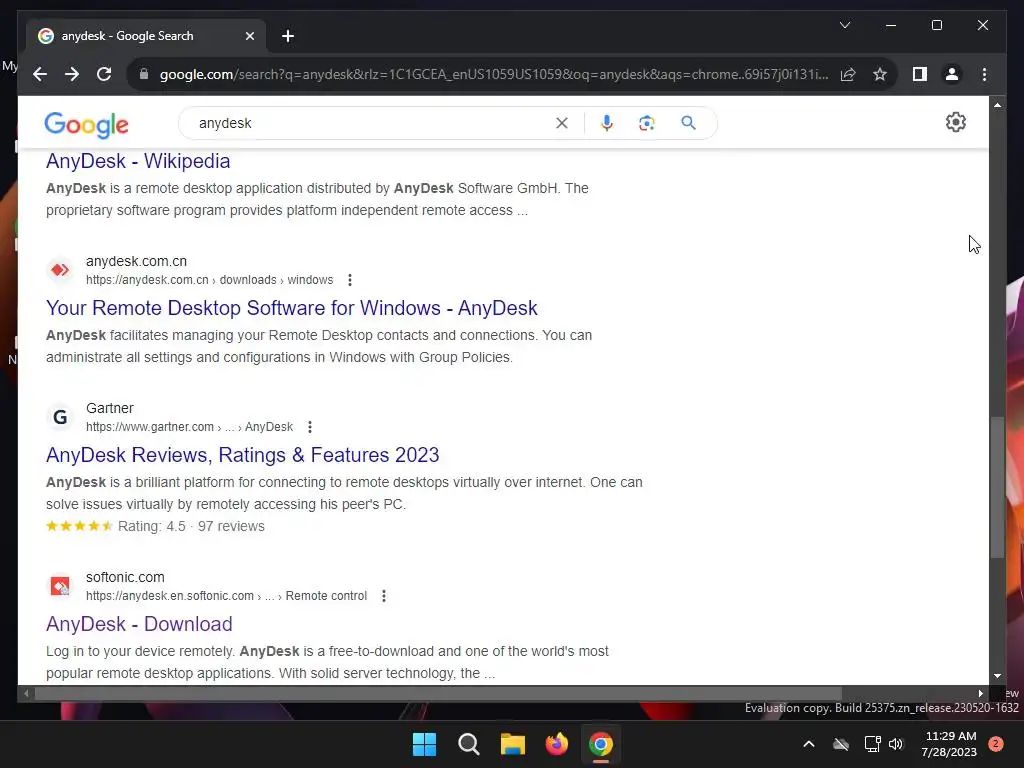Image resolution: width=1024 pixels, height=768 pixels.
Task: Close the anydesk Google Search tab
Action: tap(249, 36)
